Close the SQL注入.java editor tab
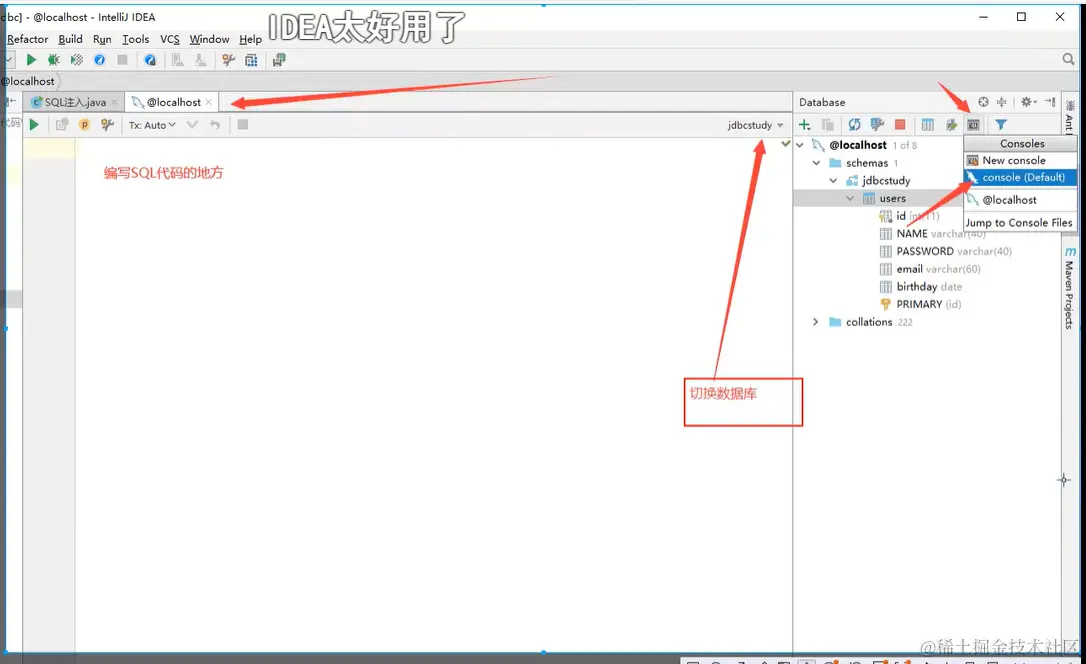Screen dimensions: 1086x664 coord(115,102)
